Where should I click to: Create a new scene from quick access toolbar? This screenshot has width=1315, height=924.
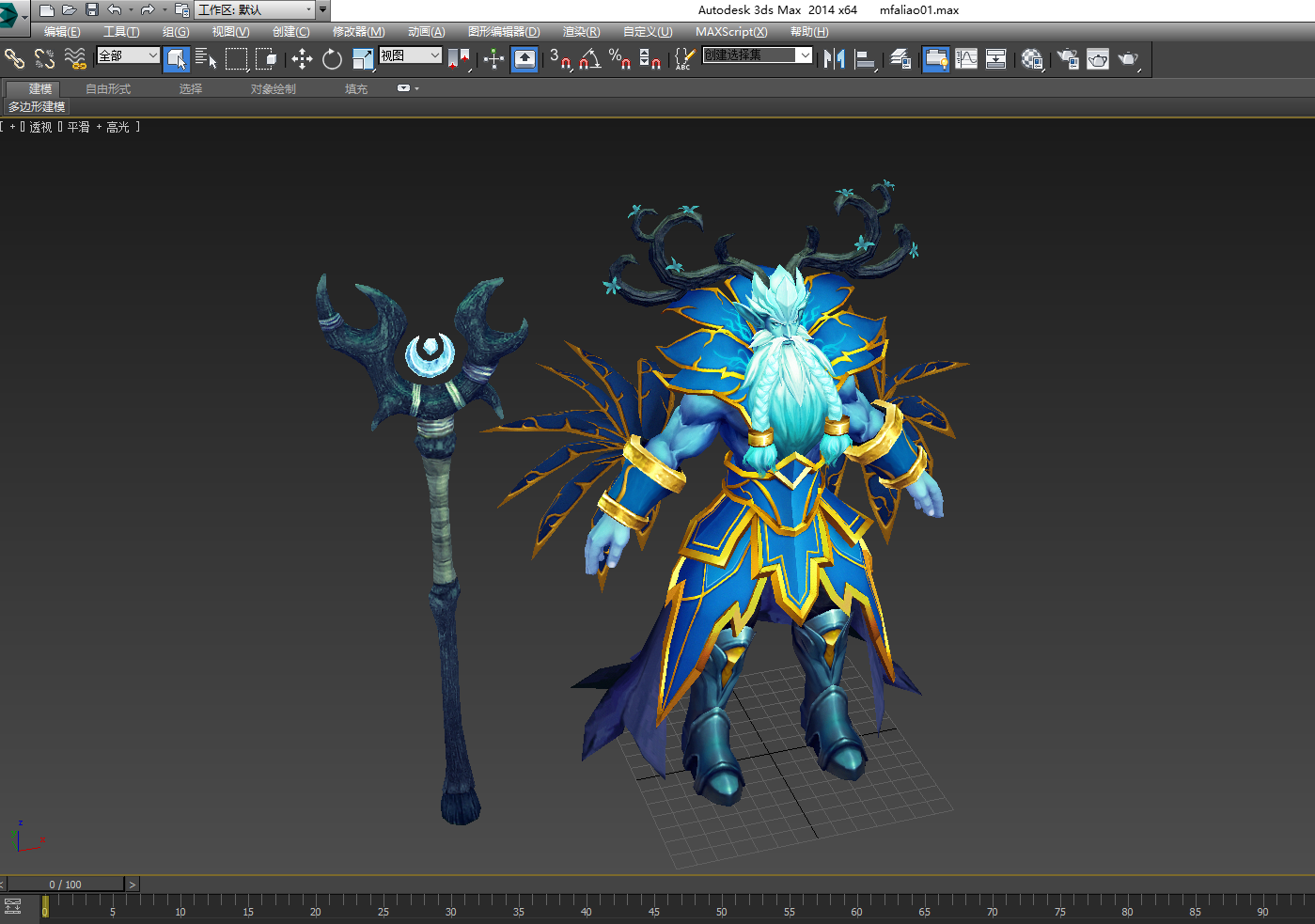[46, 10]
